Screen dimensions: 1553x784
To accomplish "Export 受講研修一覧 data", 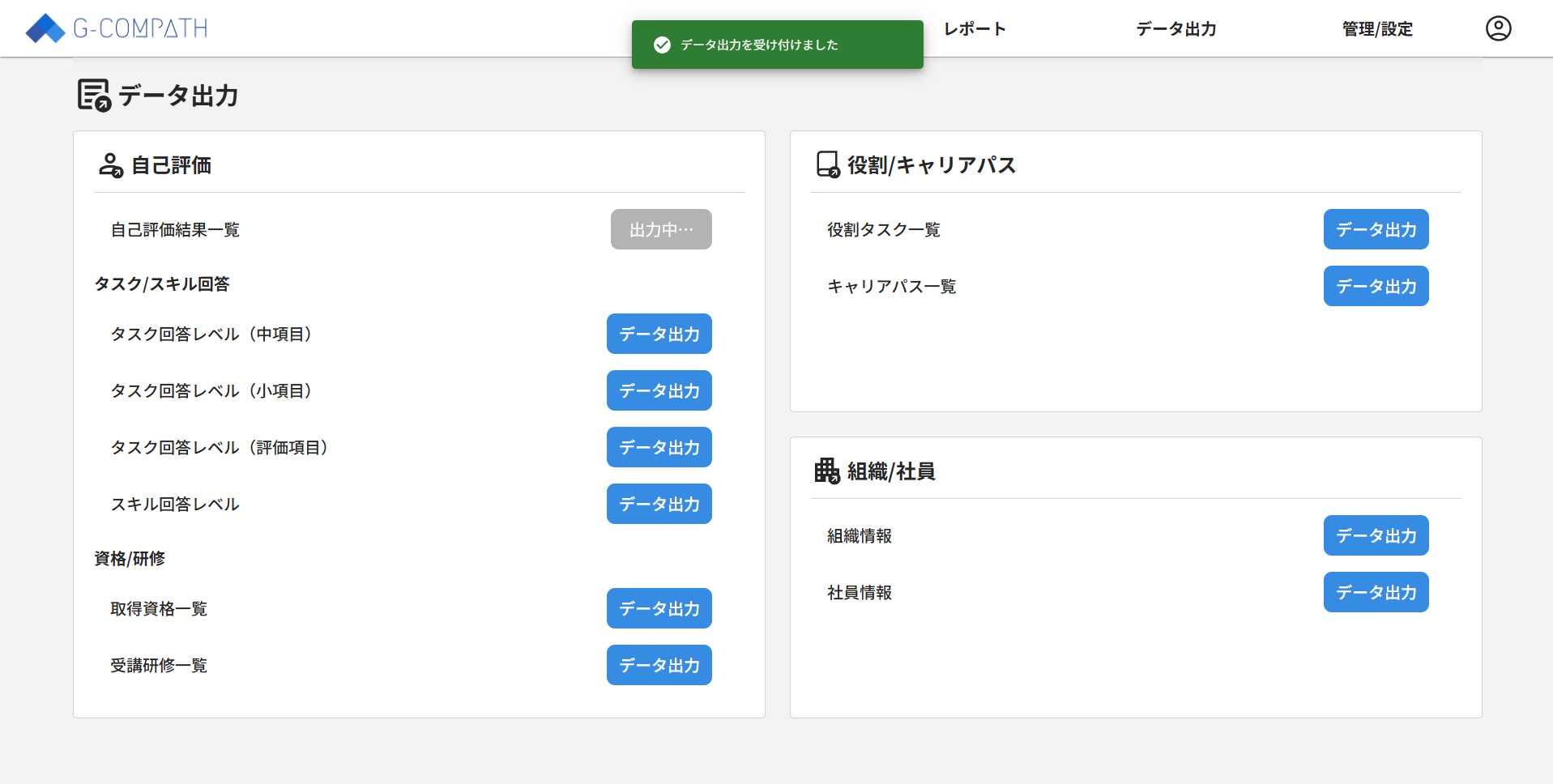I will pyautogui.click(x=659, y=665).
